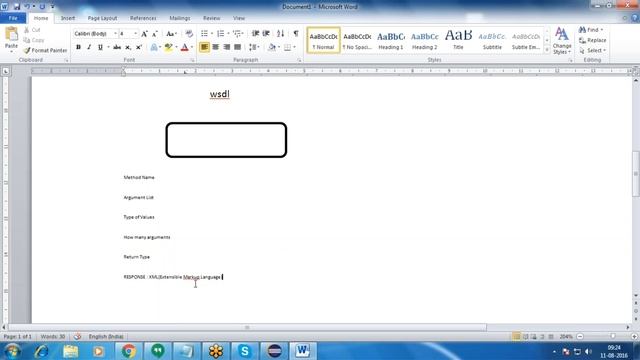This screenshot has height=360, width=640.
Task: Toggle Show/Hide paragraph marks
Action: [x=296, y=33]
